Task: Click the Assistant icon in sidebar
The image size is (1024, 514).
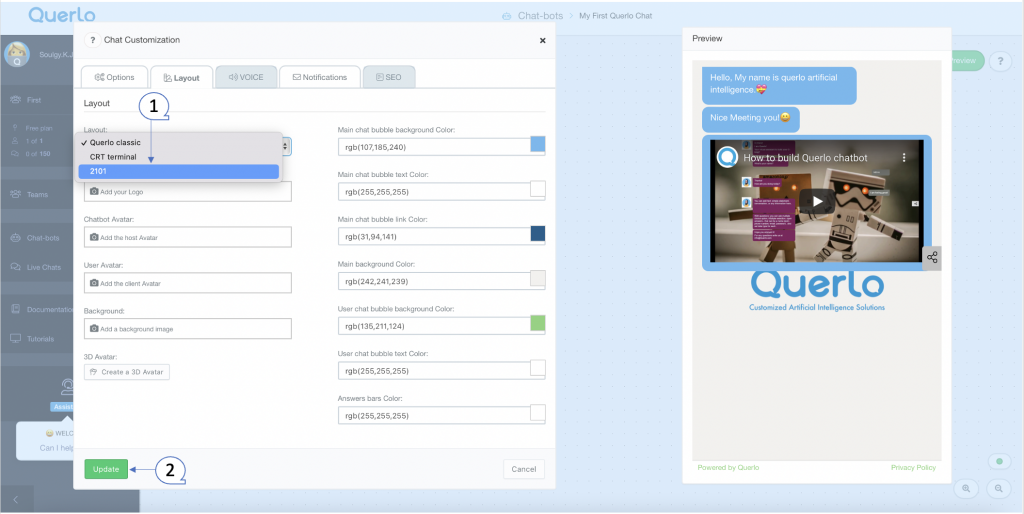Action: pos(67,387)
